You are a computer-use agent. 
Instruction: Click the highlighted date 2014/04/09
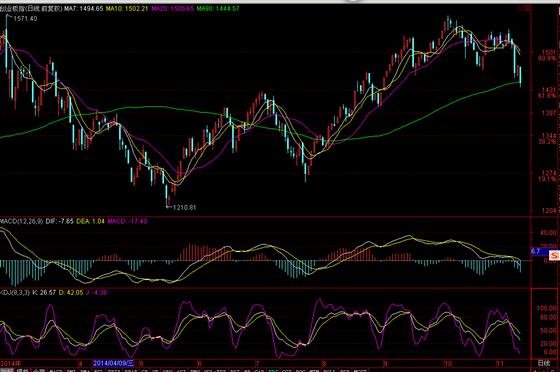[114, 363]
